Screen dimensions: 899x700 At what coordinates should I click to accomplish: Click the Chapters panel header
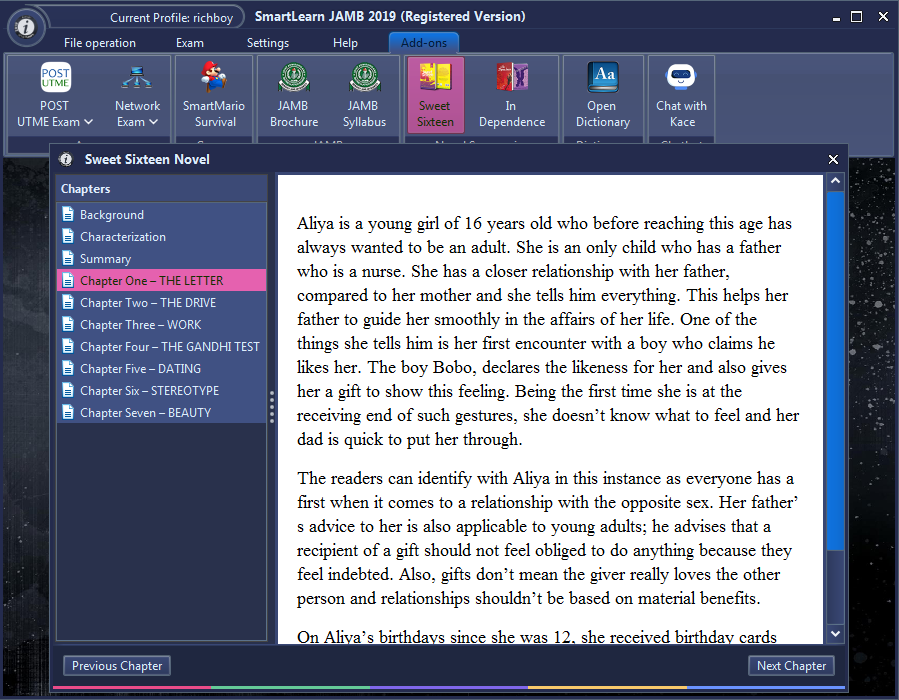pos(162,189)
